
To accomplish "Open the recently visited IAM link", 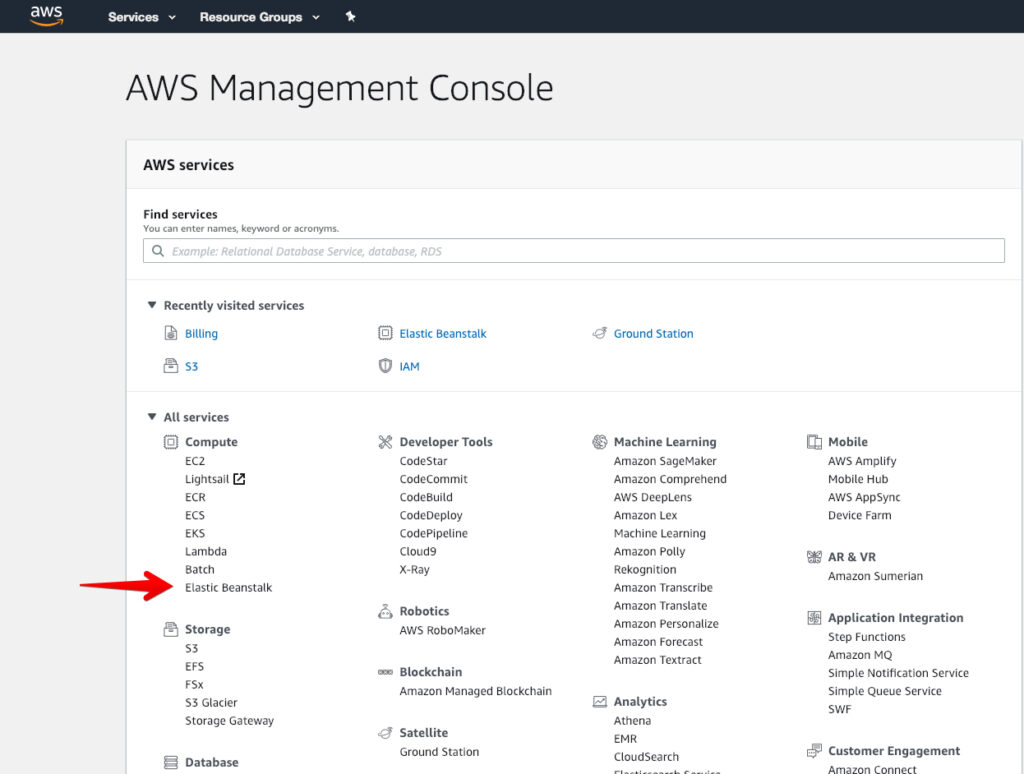I will pos(409,366).
